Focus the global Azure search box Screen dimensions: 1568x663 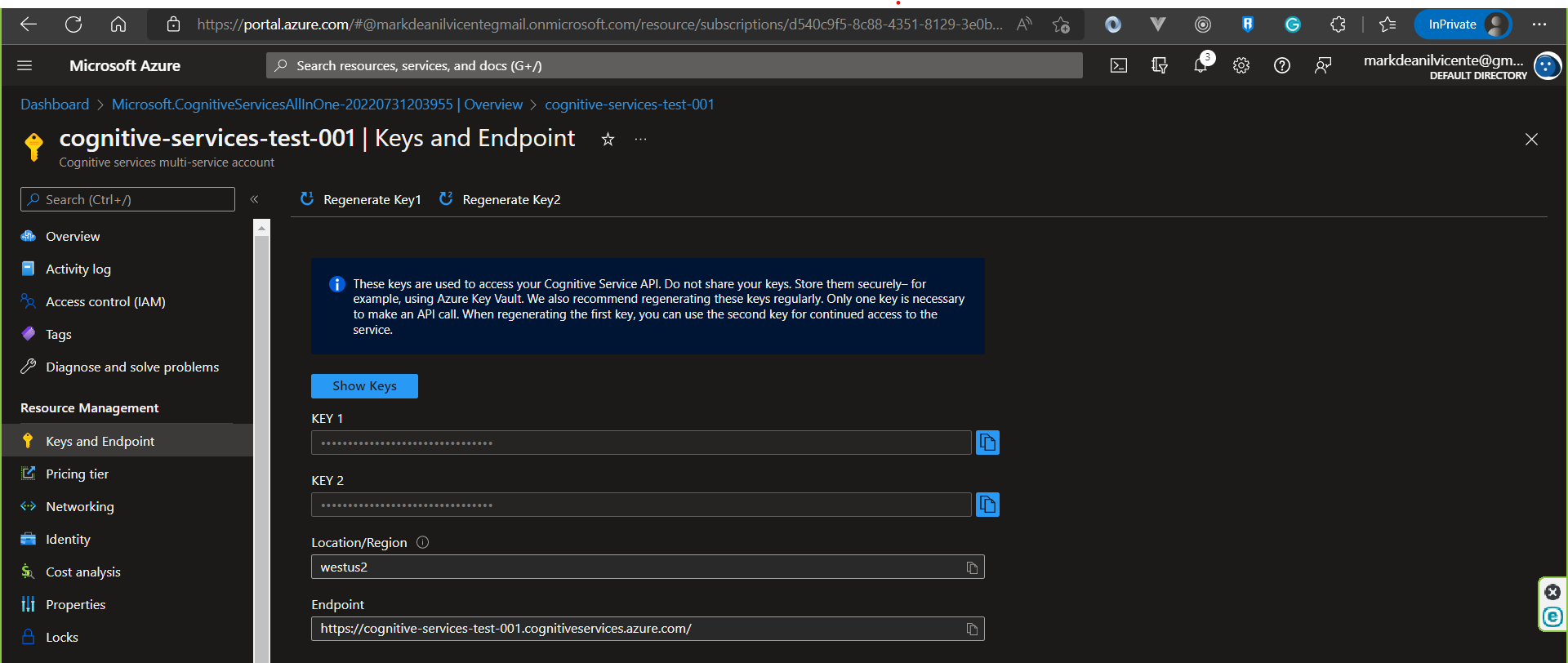tap(674, 65)
